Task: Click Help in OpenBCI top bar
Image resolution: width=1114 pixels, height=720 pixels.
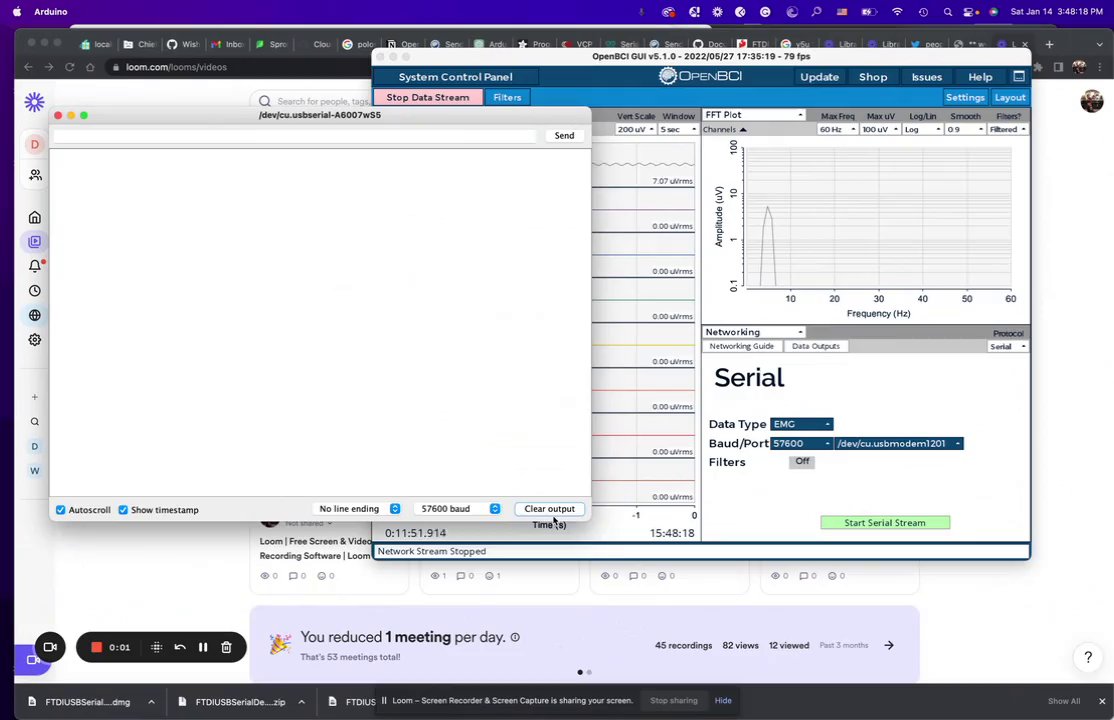Action: tap(980, 77)
